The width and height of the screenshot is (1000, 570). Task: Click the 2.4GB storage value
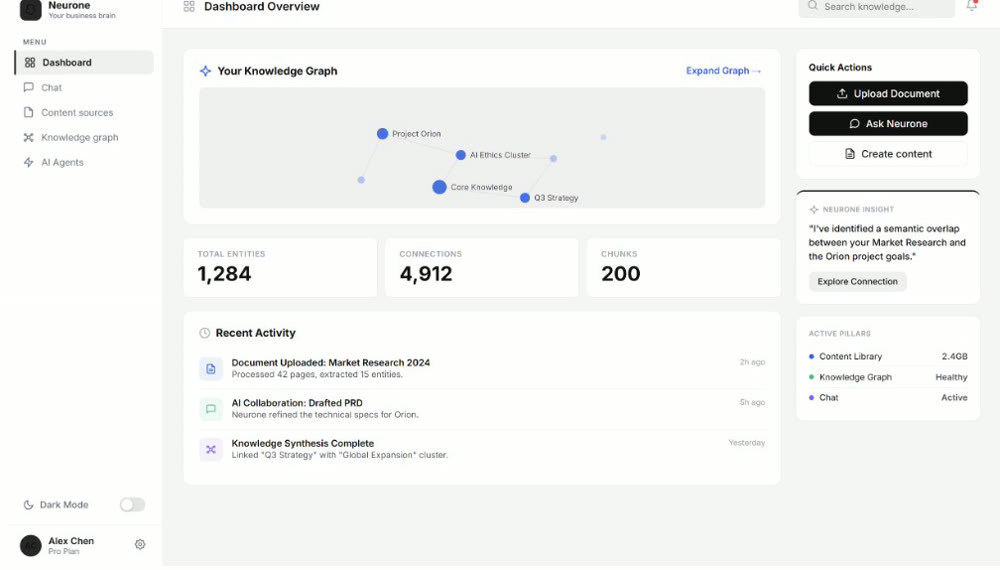click(x=954, y=356)
